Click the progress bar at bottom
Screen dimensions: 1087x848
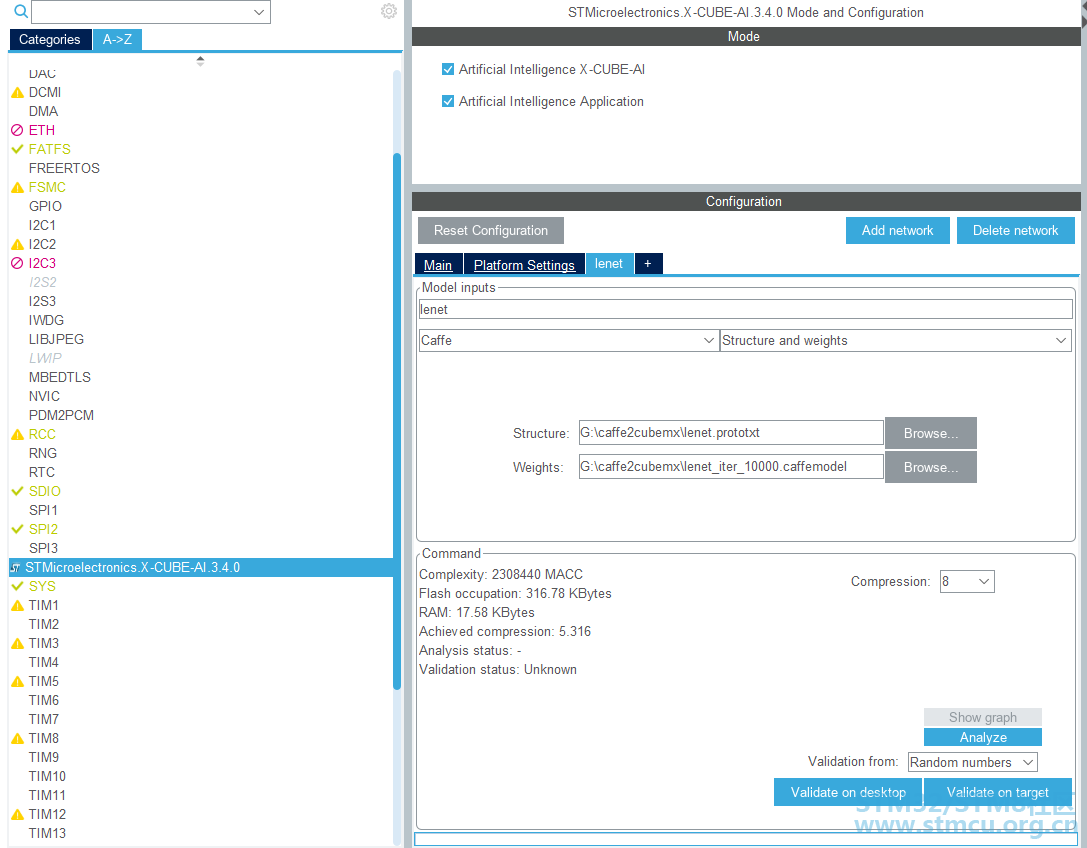tap(746, 839)
